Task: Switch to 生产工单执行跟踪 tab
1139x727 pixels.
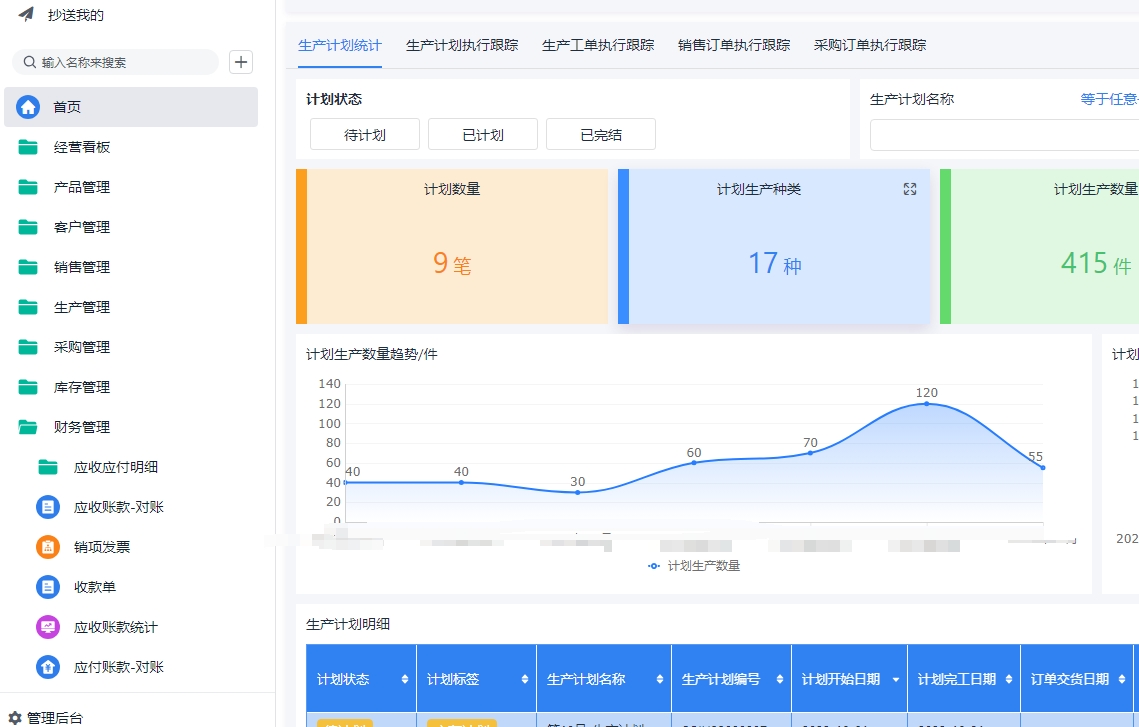Action: coord(598,45)
